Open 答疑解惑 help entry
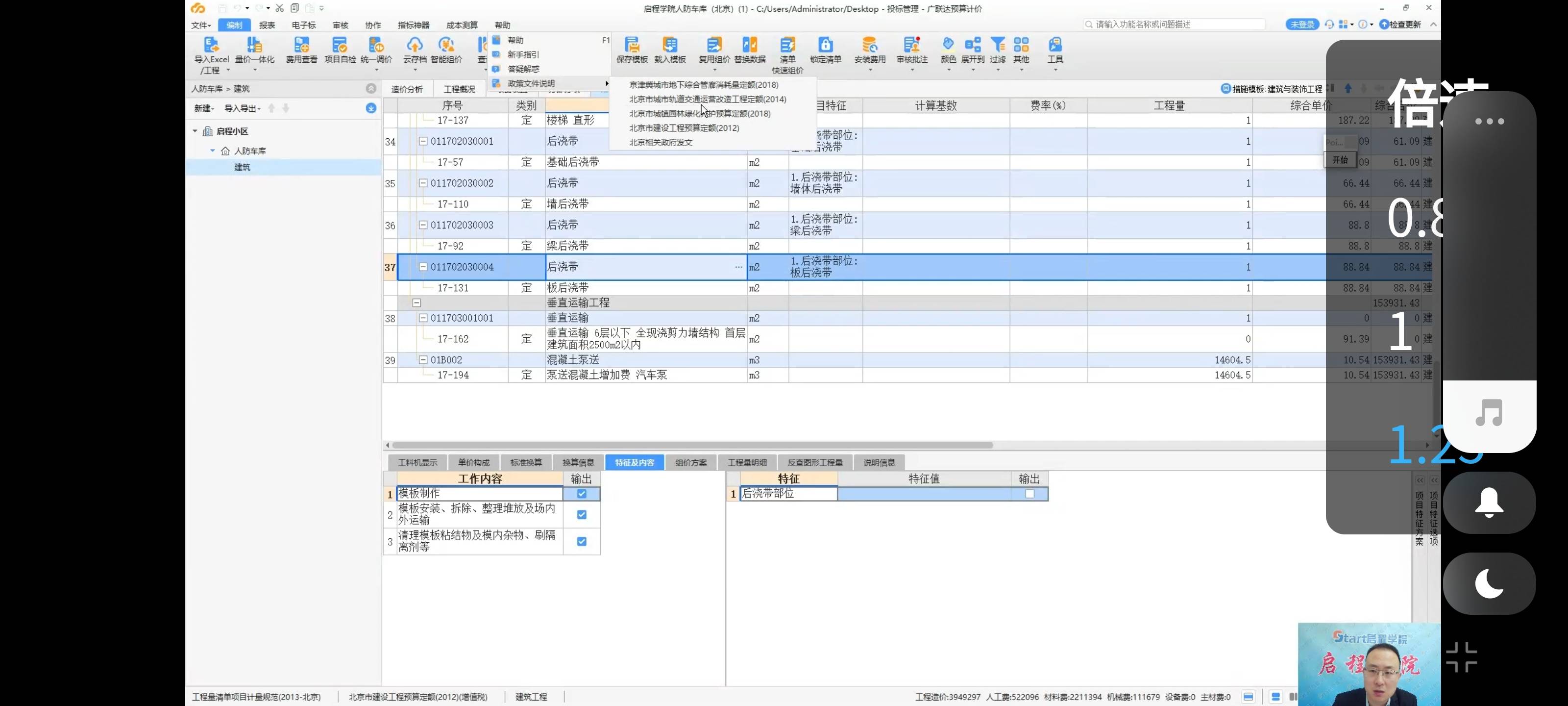The width and height of the screenshot is (1568, 706). [x=523, y=69]
